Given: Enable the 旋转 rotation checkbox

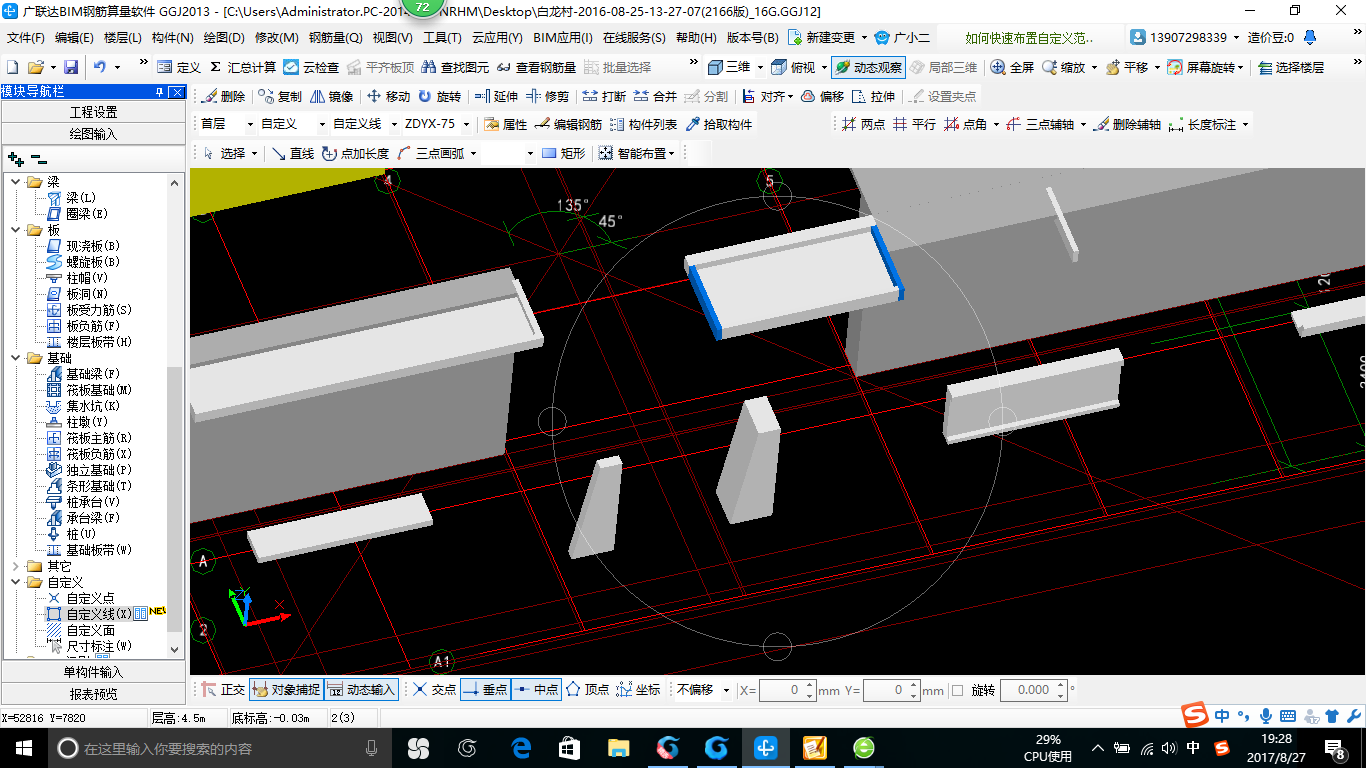Looking at the screenshot, I should click(x=958, y=690).
